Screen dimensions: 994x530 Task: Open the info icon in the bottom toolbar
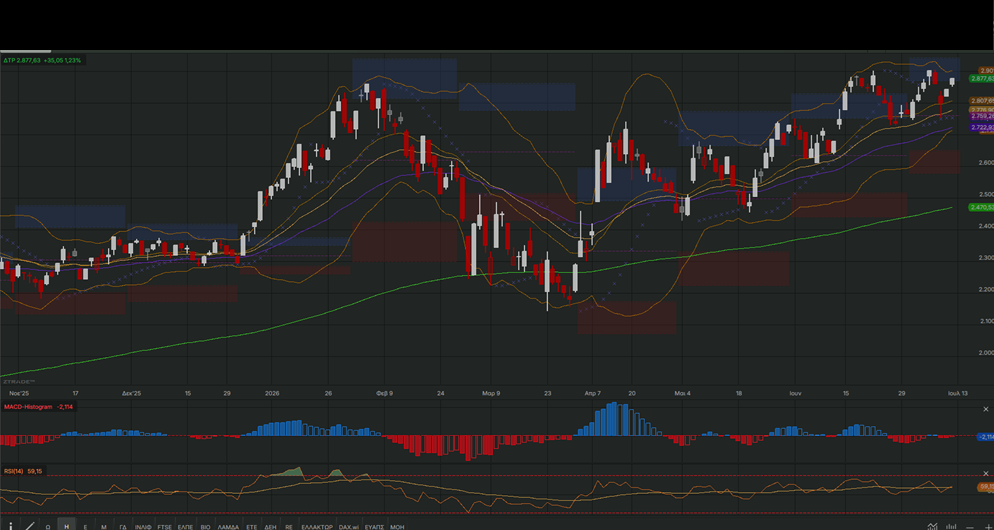click(11, 526)
